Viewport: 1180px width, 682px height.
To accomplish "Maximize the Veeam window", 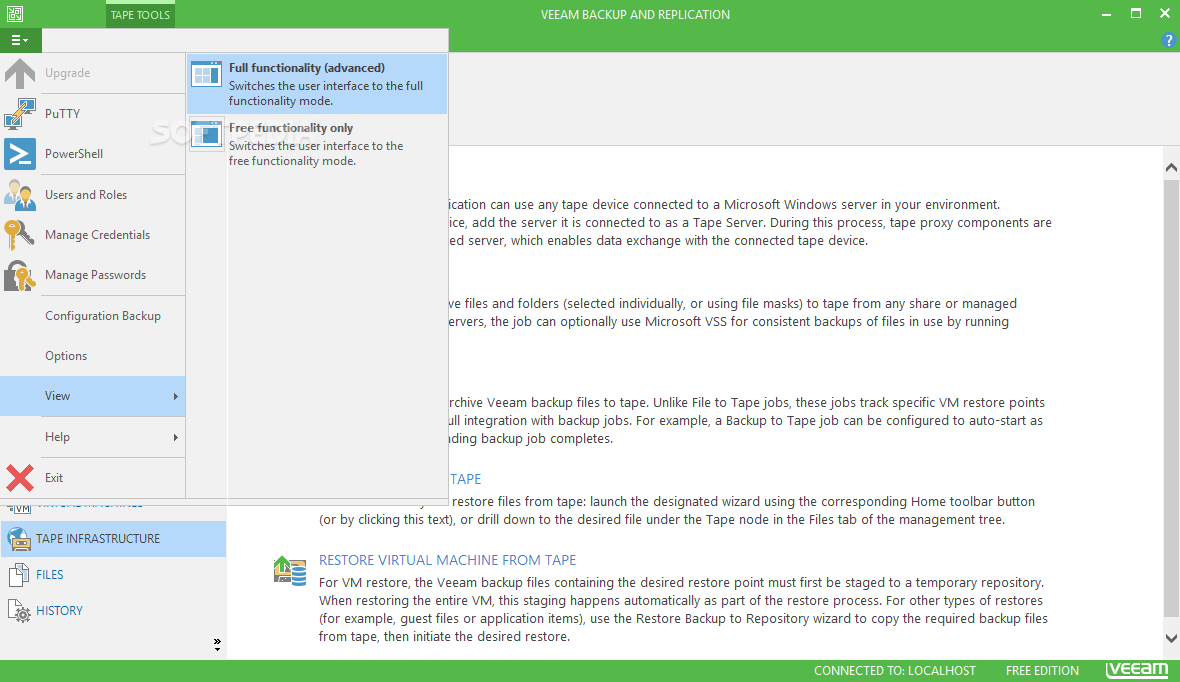I will point(1136,14).
